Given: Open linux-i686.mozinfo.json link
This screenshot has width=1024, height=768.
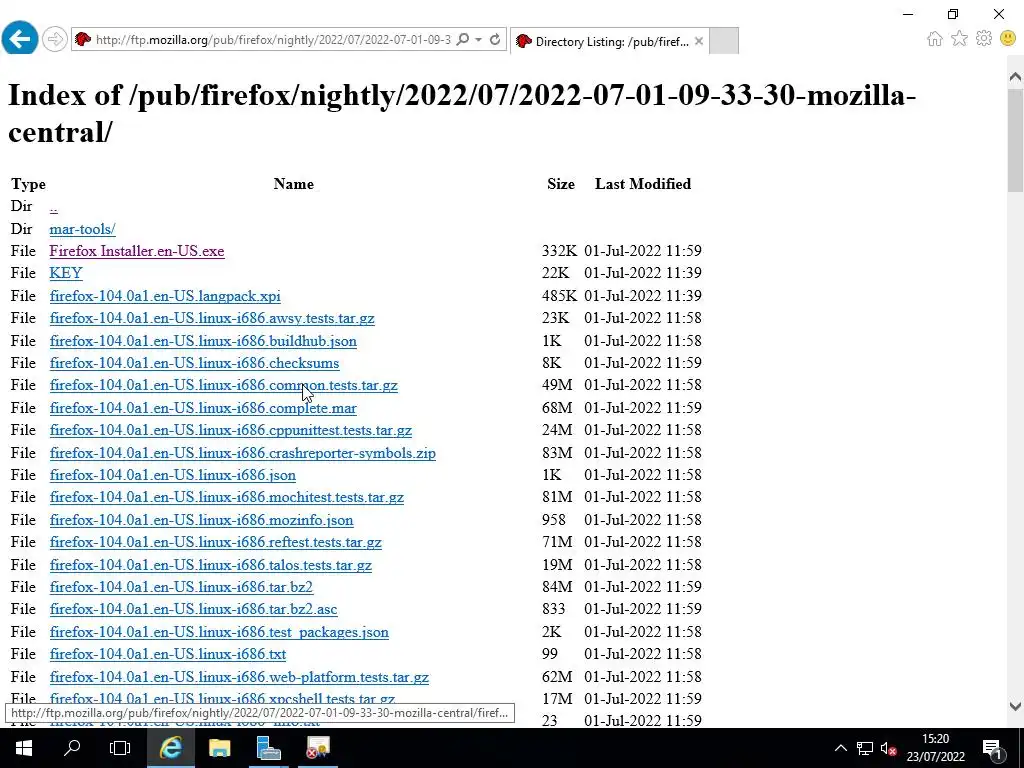Looking at the screenshot, I should [x=202, y=520].
